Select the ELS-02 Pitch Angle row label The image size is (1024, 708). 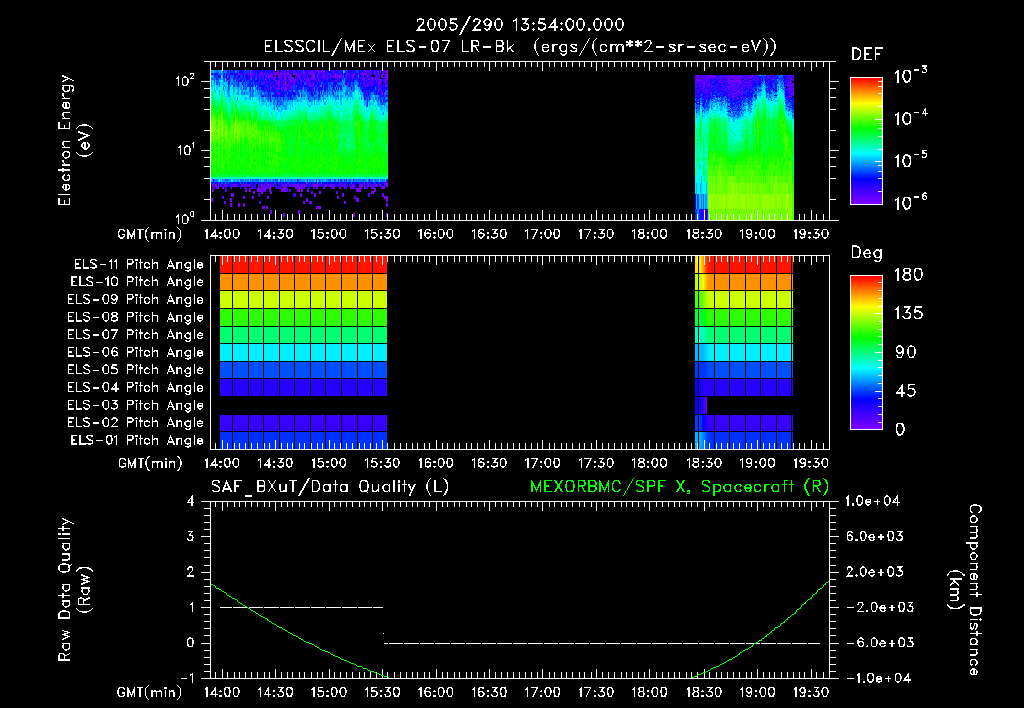[x=135, y=423]
